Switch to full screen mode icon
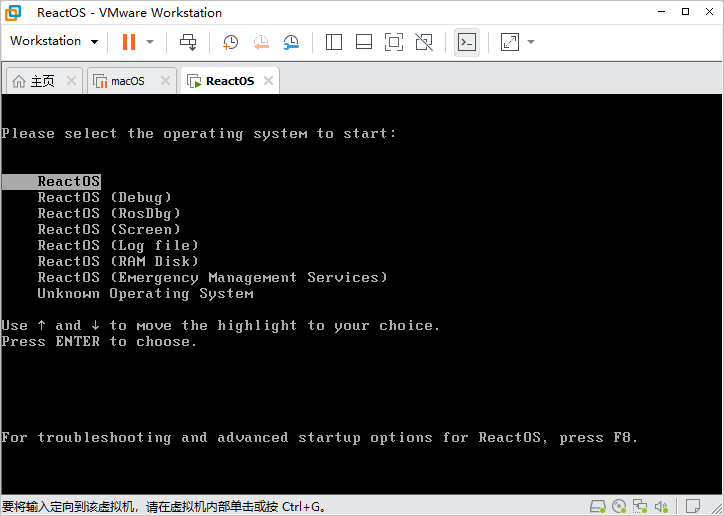The image size is (724, 516). tap(393, 42)
